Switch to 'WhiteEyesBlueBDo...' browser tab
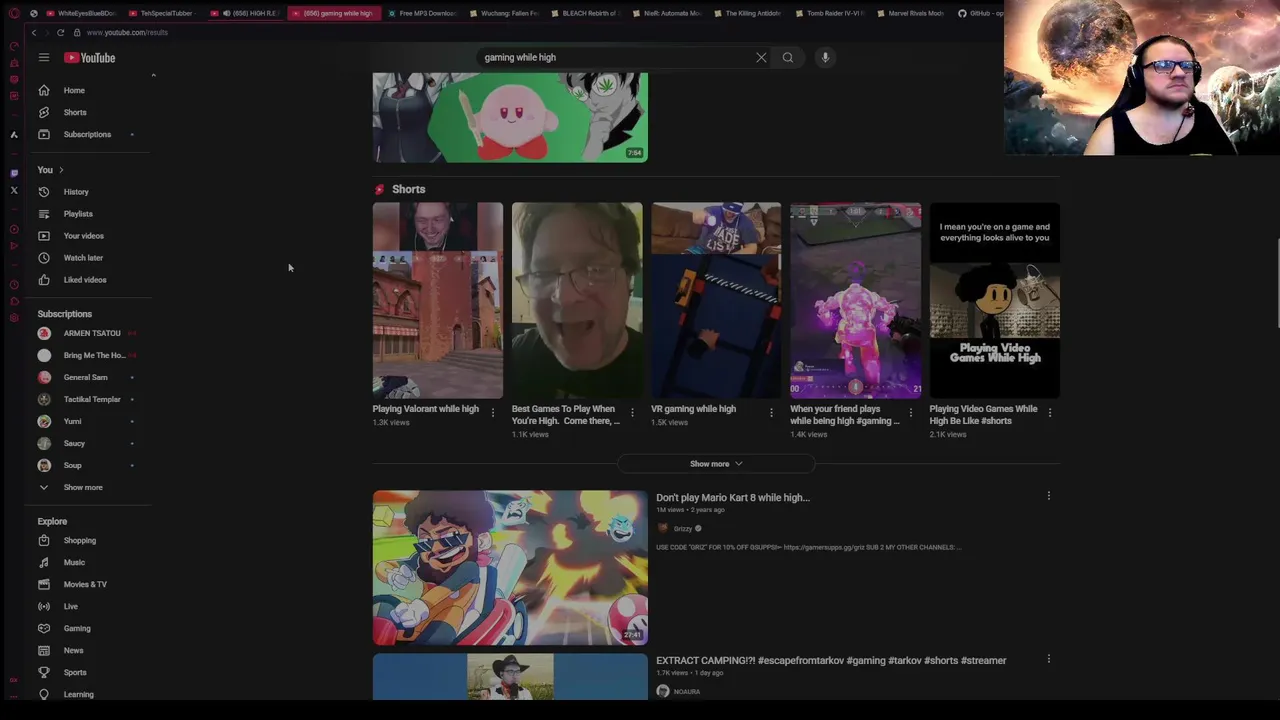The height and width of the screenshot is (720, 1280). [x=80, y=13]
